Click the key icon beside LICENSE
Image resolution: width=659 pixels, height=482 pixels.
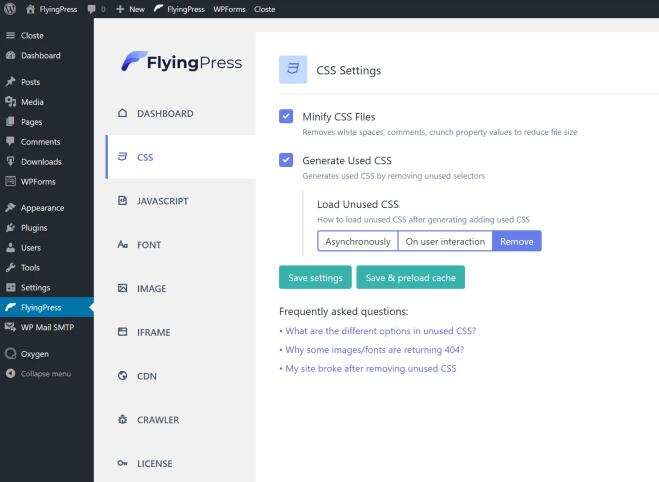coord(122,463)
